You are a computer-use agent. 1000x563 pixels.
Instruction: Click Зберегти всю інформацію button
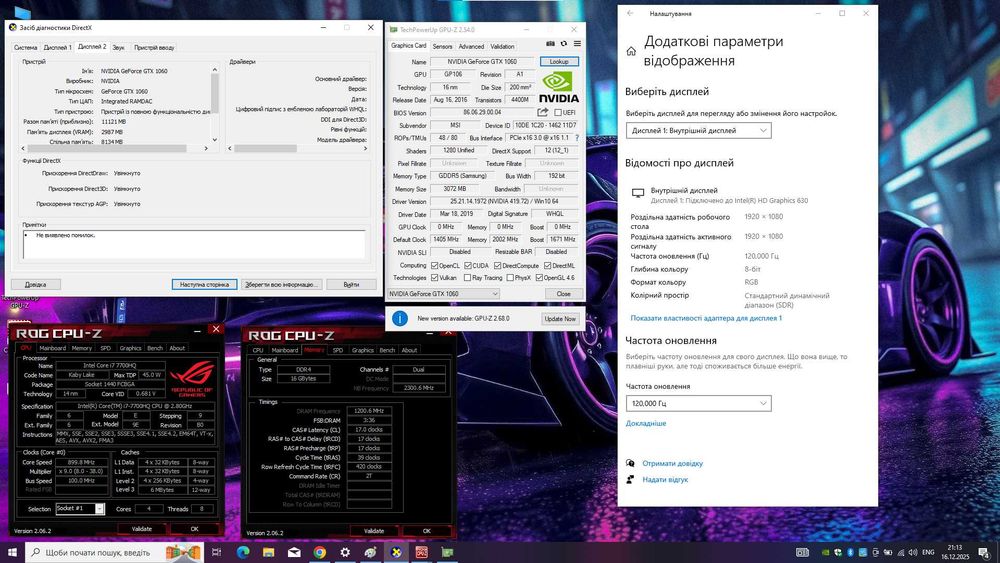(x=281, y=284)
